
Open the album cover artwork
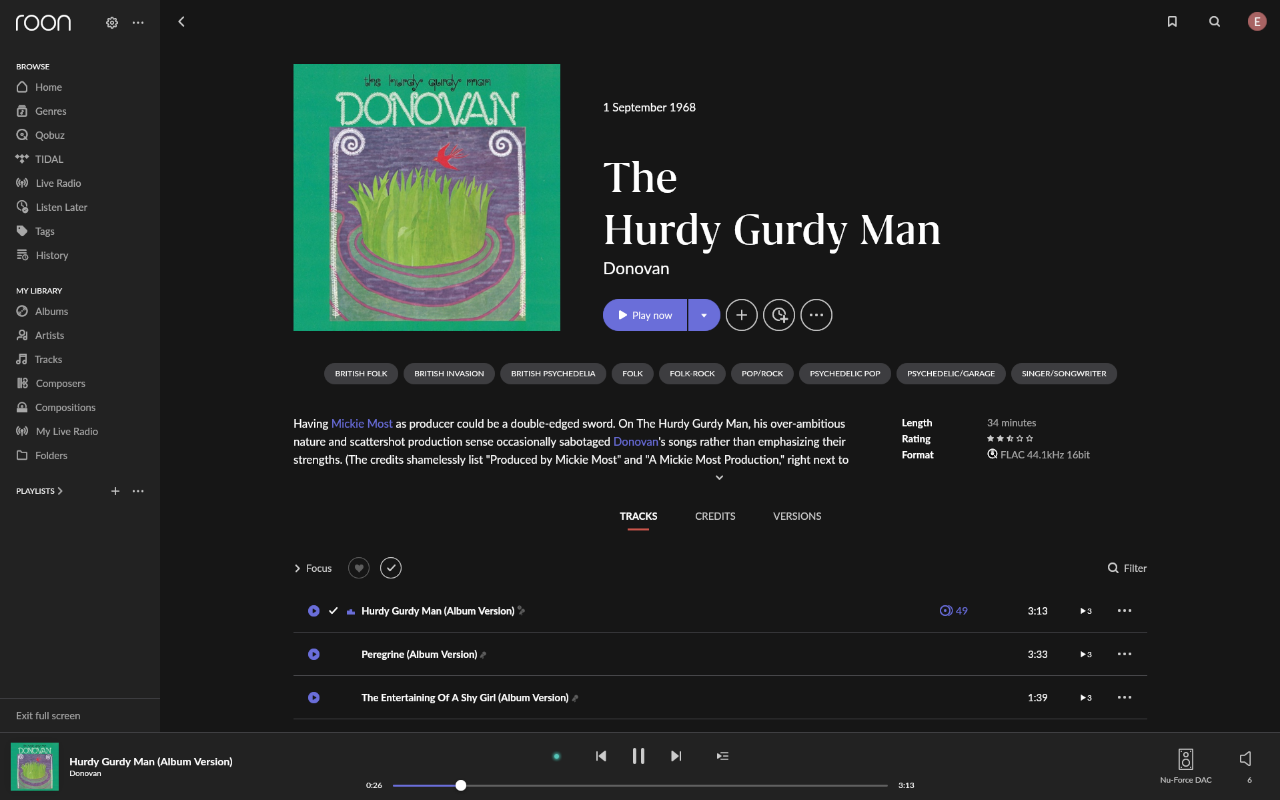pos(427,197)
